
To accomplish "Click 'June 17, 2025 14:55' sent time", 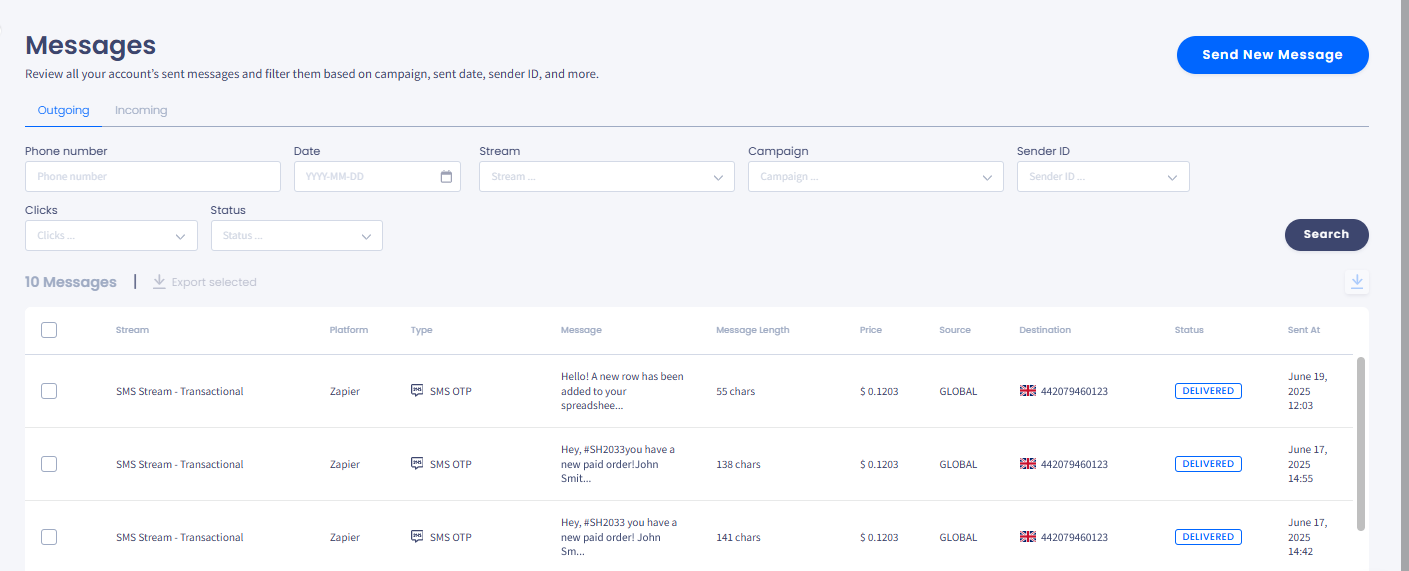I will pos(1308,464).
